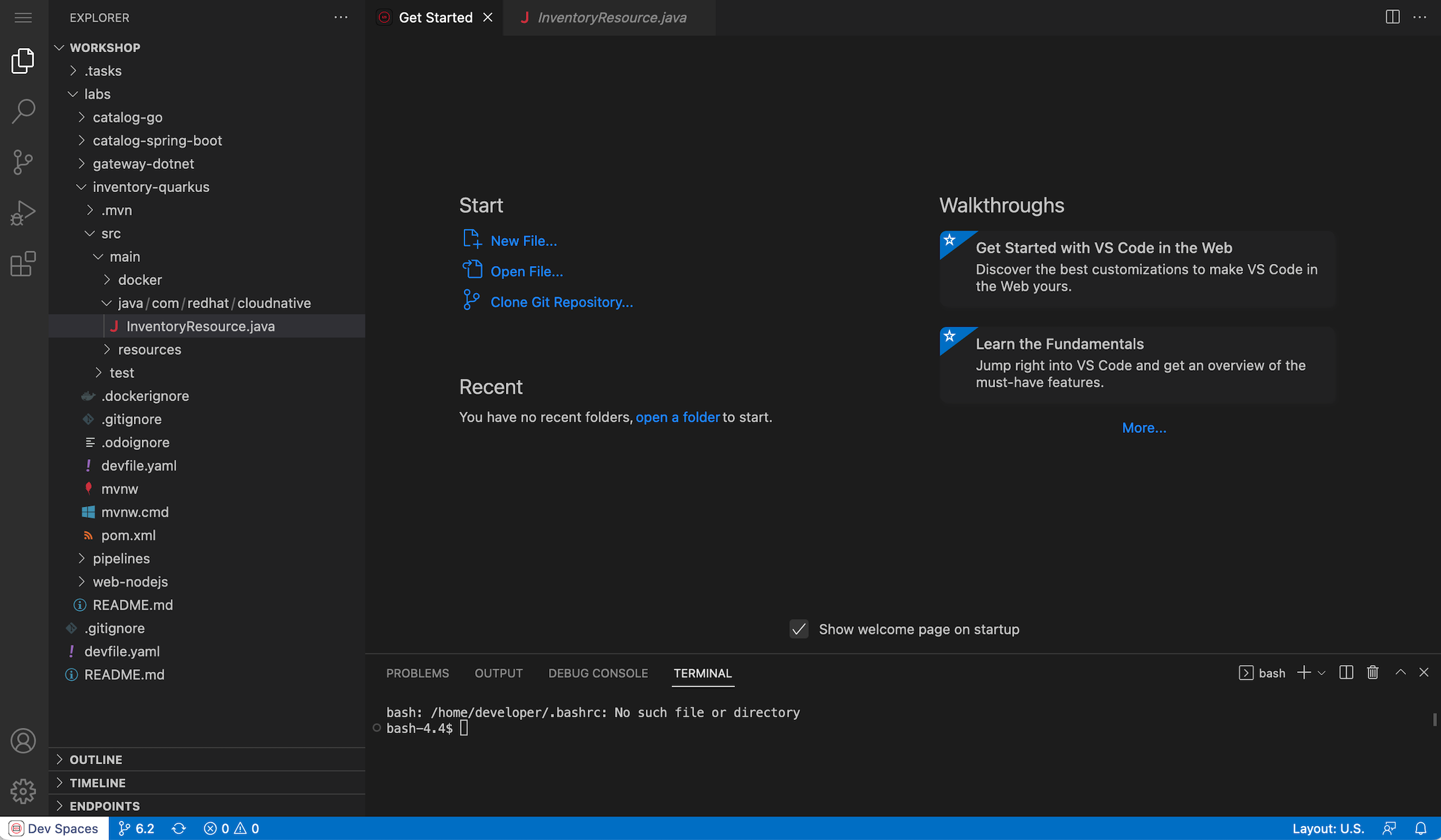Switch to the InventoryResource.java editor tab
This screenshot has width=1441, height=840.
tap(611, 18)
